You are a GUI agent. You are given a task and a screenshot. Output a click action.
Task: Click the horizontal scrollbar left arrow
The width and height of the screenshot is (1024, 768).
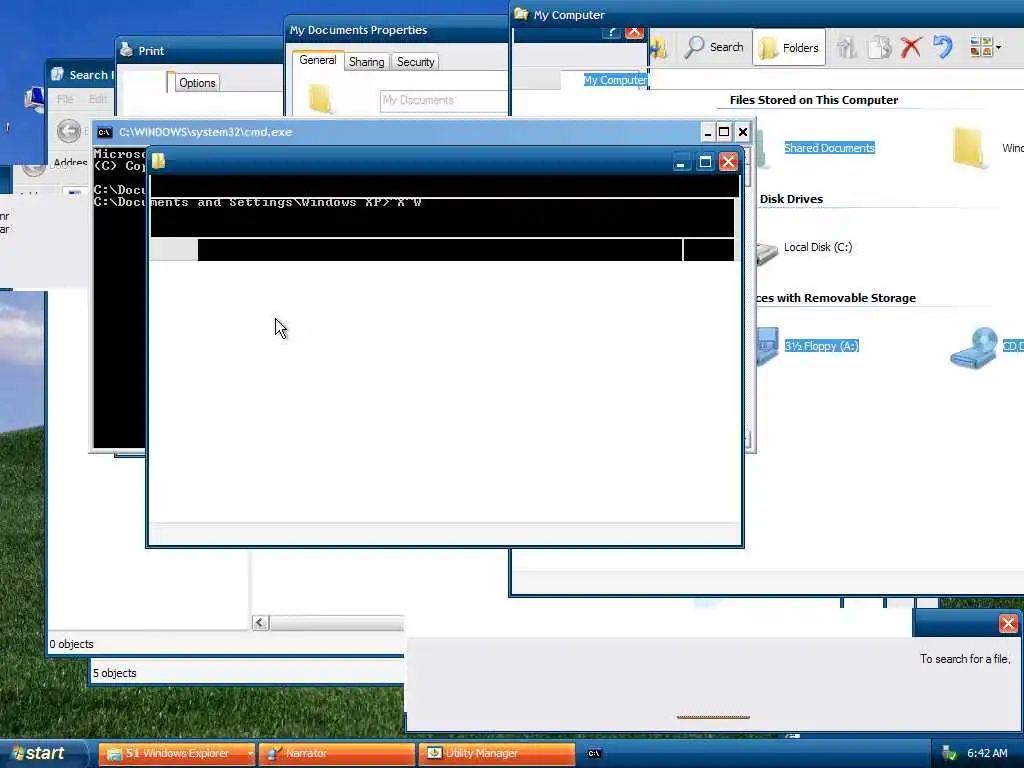(x=260, y=623)
